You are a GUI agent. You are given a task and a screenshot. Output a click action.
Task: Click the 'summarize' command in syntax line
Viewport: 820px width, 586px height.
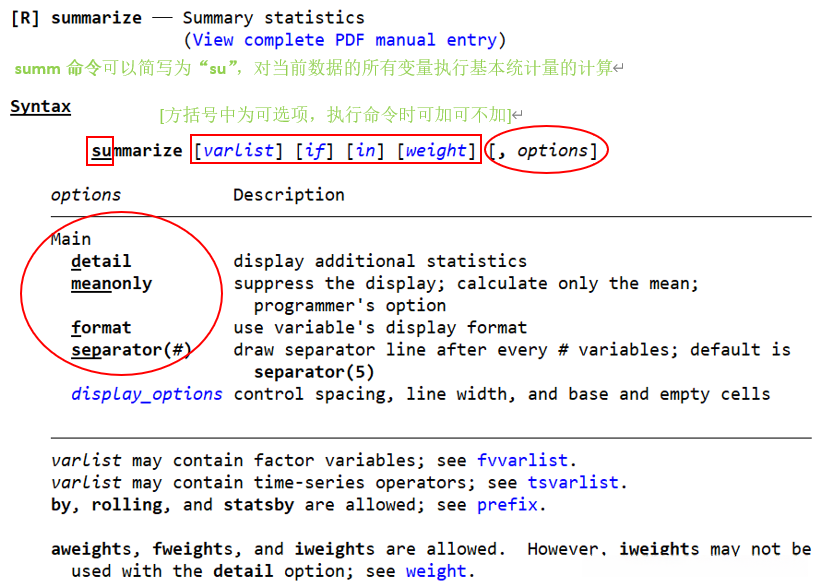136,151
